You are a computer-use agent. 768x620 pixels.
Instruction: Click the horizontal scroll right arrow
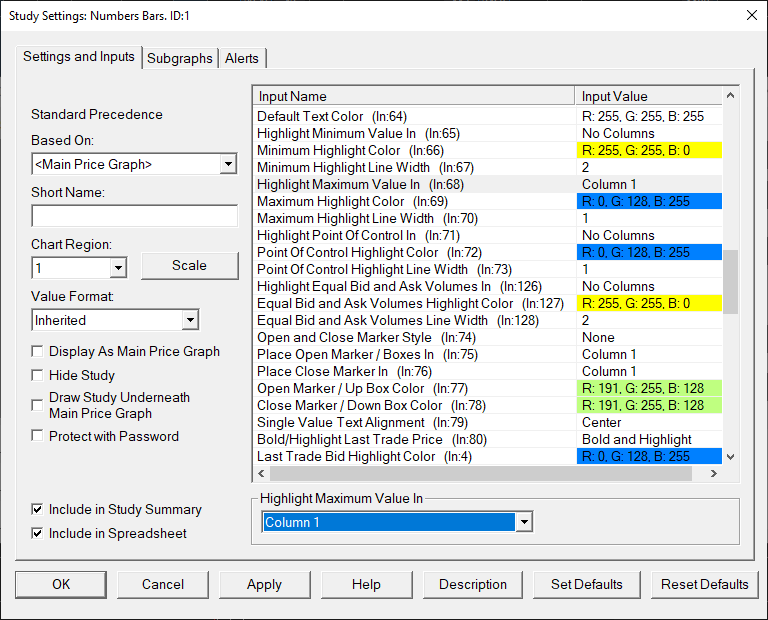click(714, 473)
